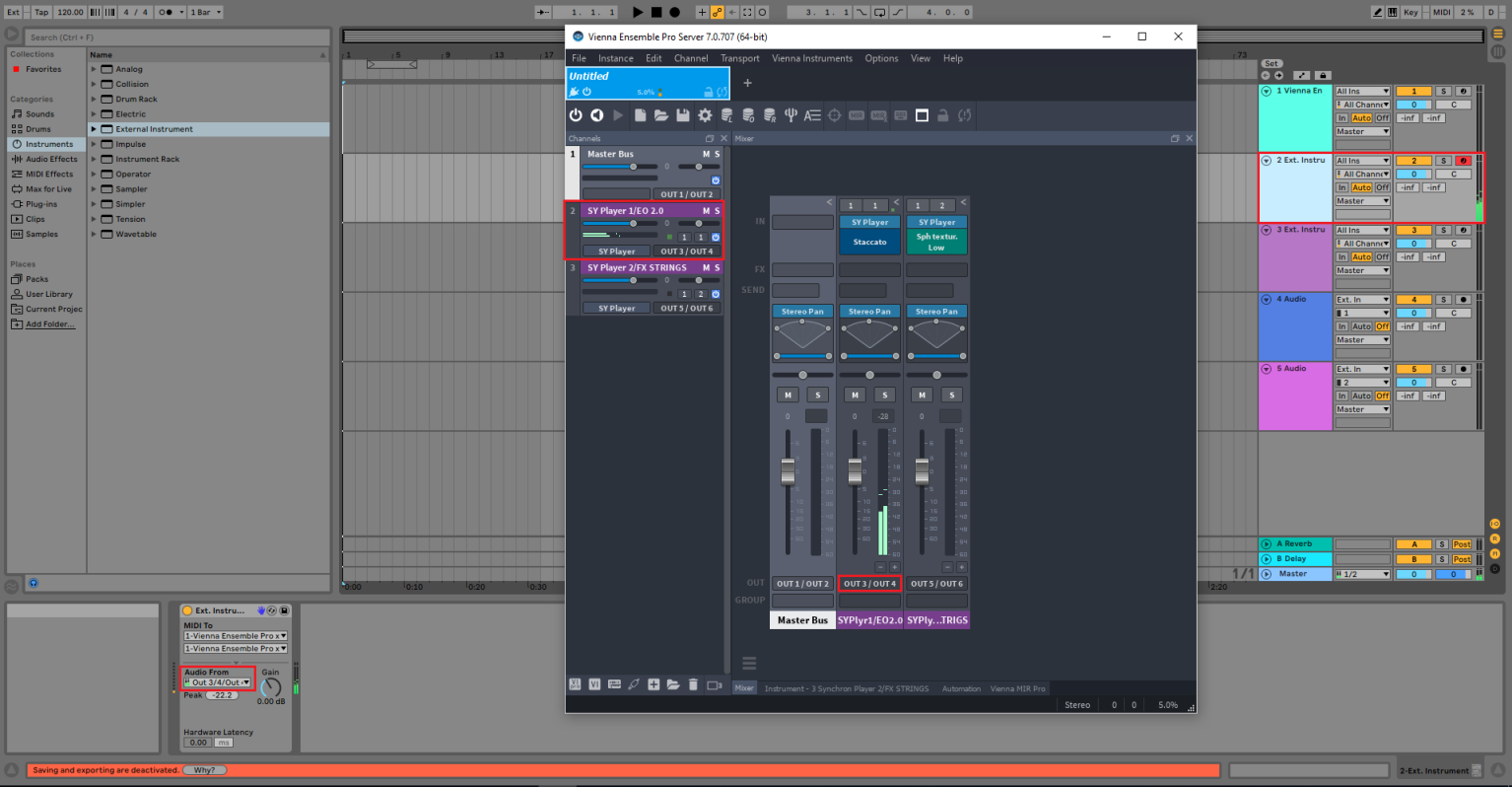The width and height of the screenshot is (1512, 787).
Task: Add a new instance with plus tab
Action: click(x=747, y=83)
